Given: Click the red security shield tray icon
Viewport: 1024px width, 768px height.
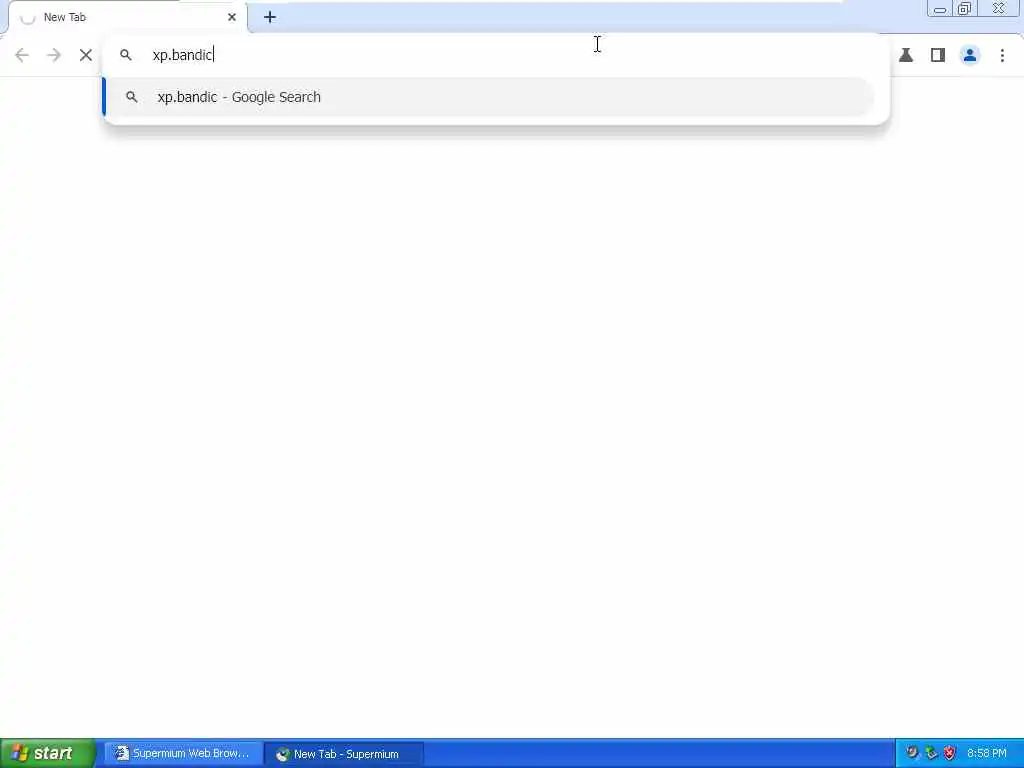Looking at the screenshot, I should 950,753.
